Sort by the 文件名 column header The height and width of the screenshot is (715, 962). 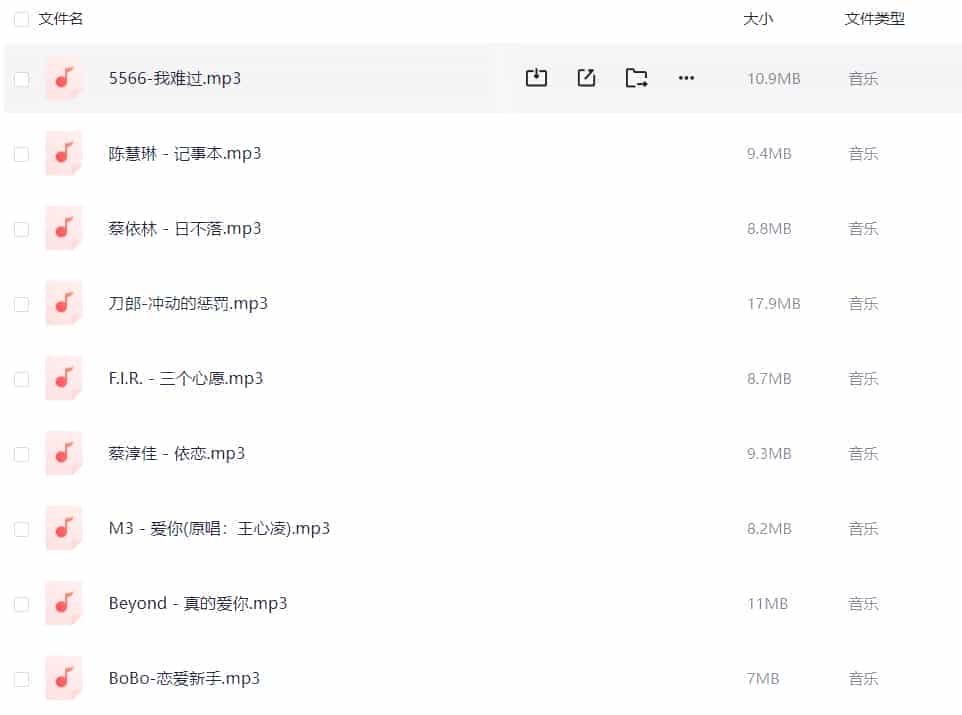tap(61, 19)
